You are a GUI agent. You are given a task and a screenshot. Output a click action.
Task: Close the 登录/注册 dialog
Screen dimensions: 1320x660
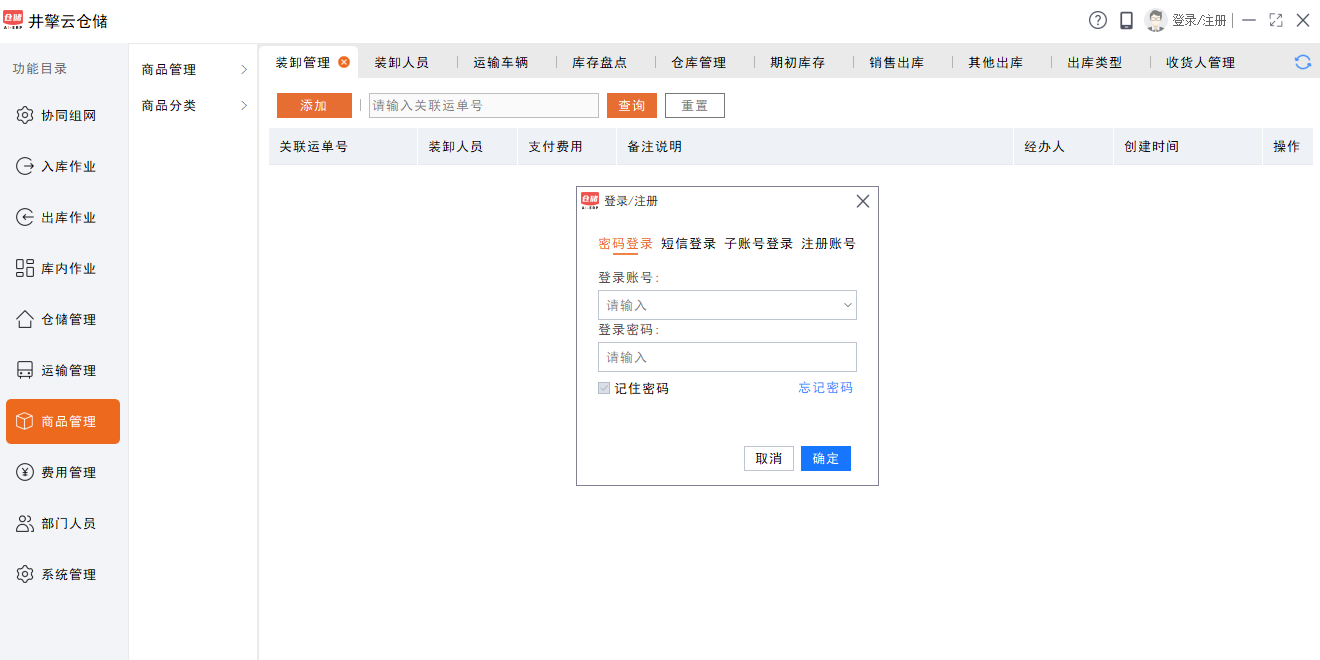click(863, 201)
